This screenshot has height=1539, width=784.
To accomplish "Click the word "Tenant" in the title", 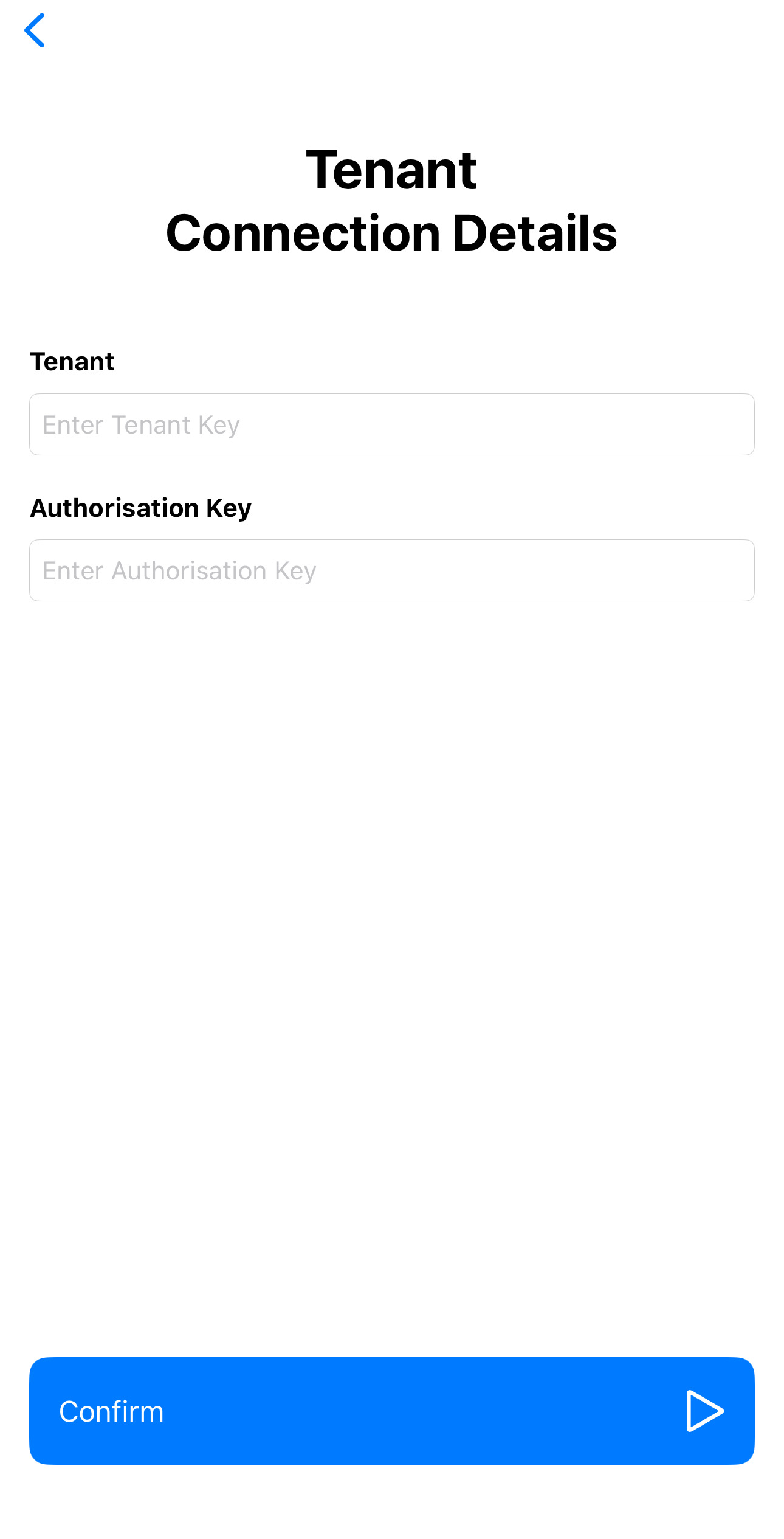I will click(x=391, y=170).
